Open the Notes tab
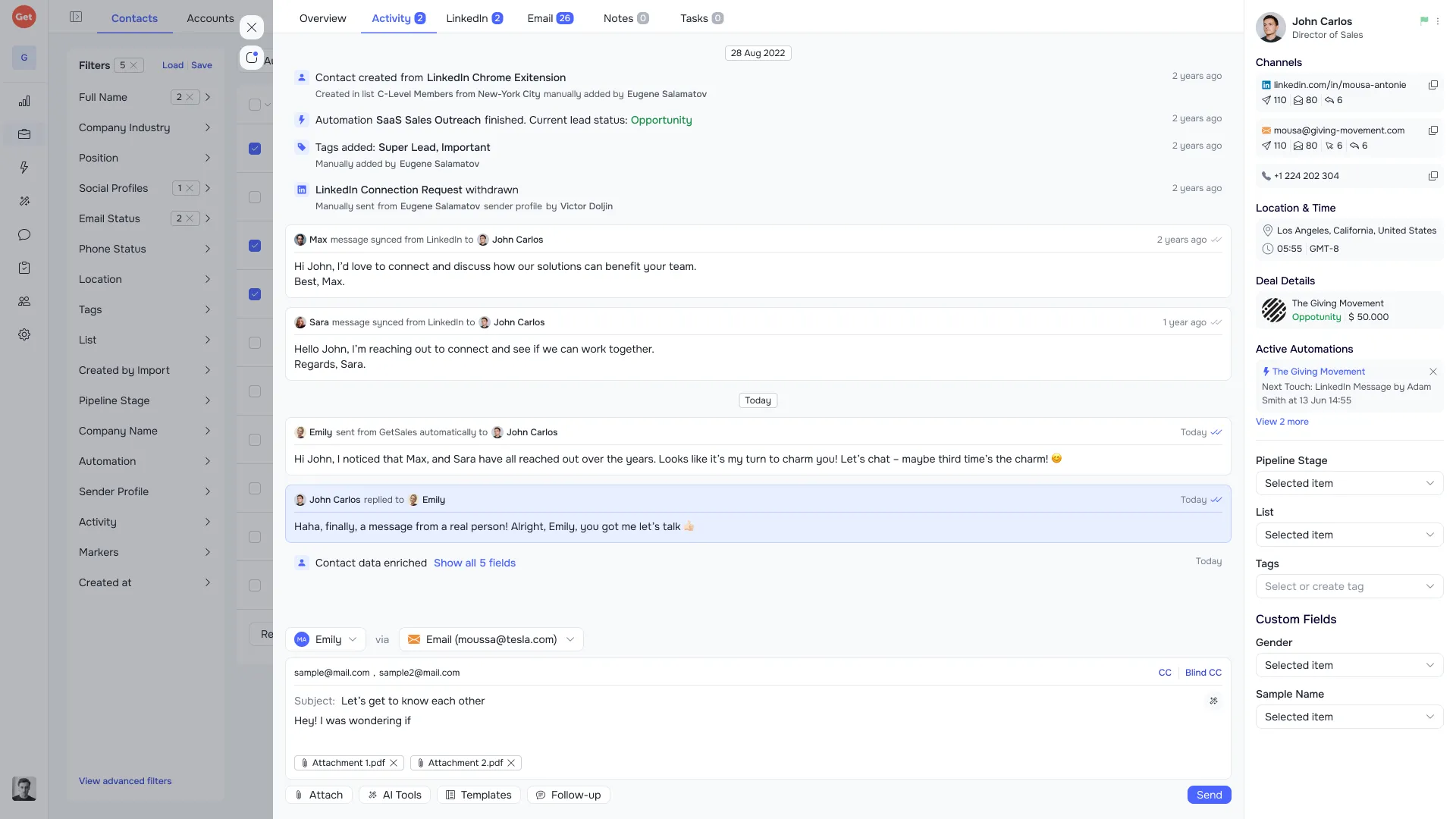The height and width of the screenshot is (819, 1456). 626,18
